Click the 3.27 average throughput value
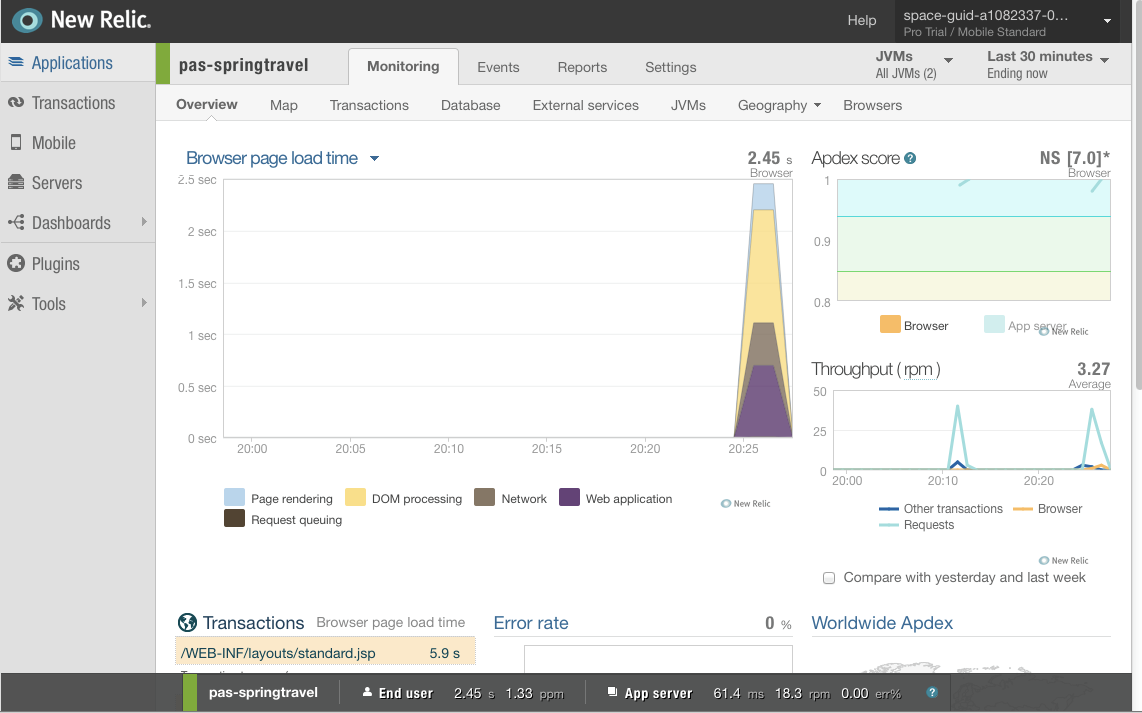1142x713 pixels. tap(1093, 369)
